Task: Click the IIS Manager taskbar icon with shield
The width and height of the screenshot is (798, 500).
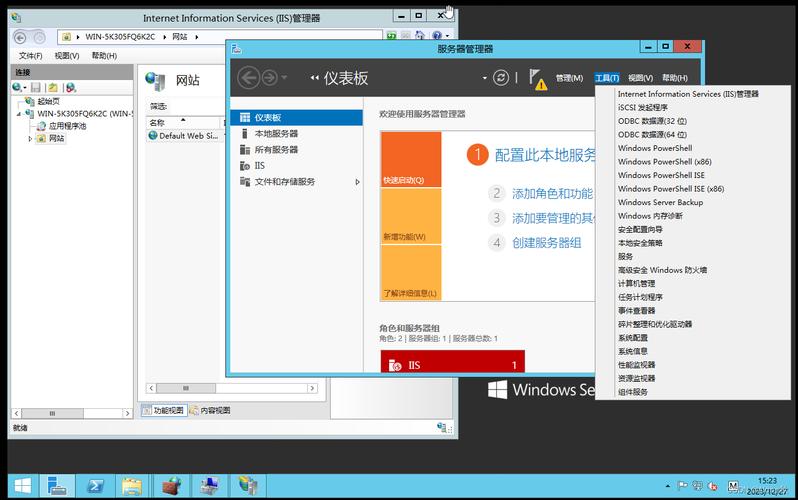Action: (248, 486)
